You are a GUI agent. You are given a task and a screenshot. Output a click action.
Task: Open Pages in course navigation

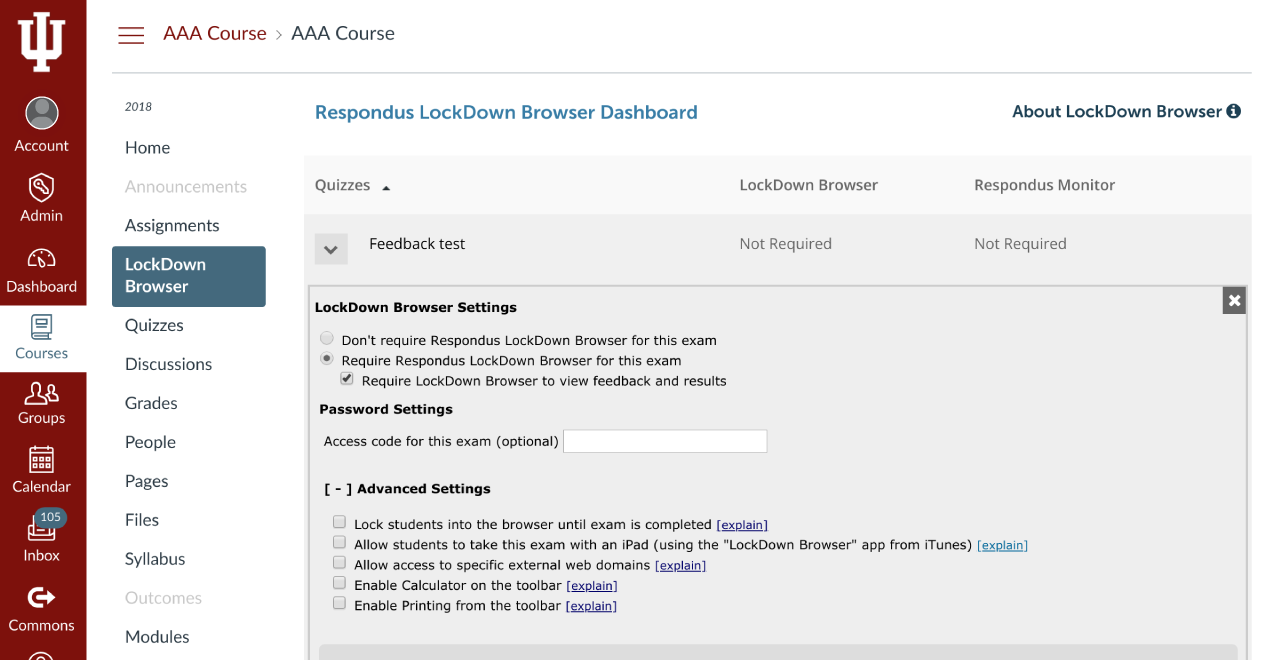click(147, 481)
